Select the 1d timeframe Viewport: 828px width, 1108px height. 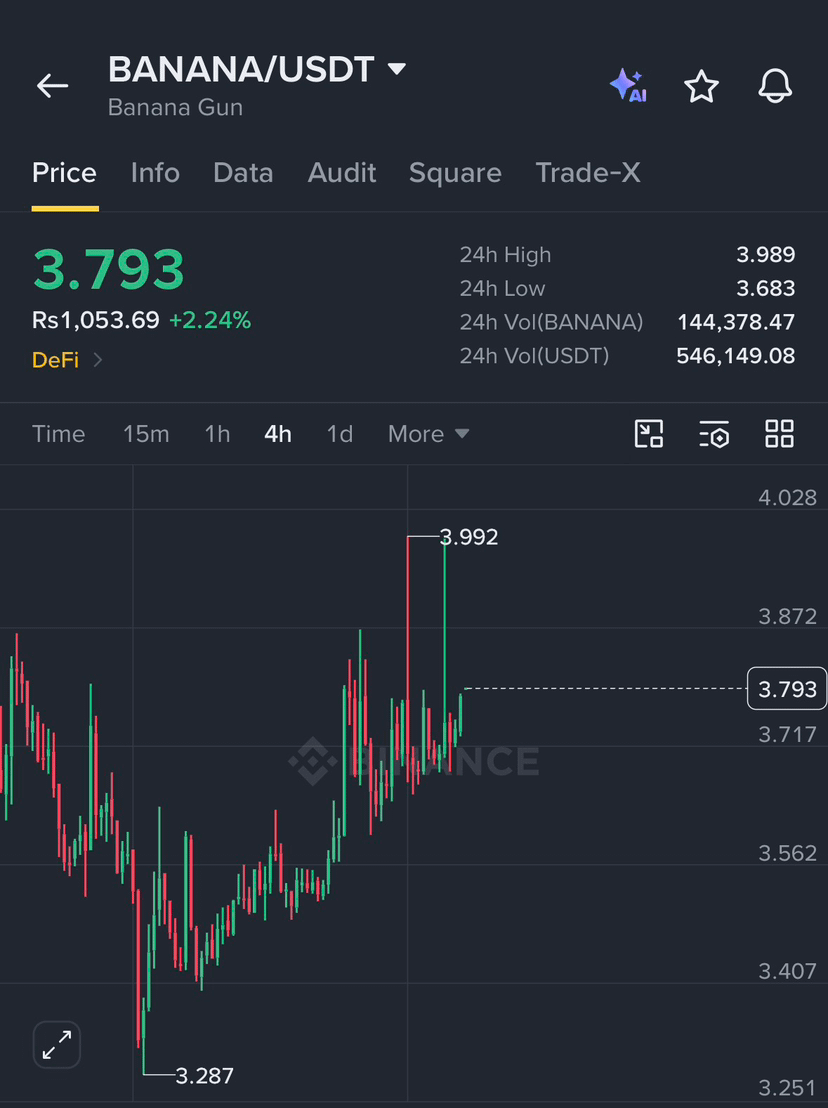[340, 434]
